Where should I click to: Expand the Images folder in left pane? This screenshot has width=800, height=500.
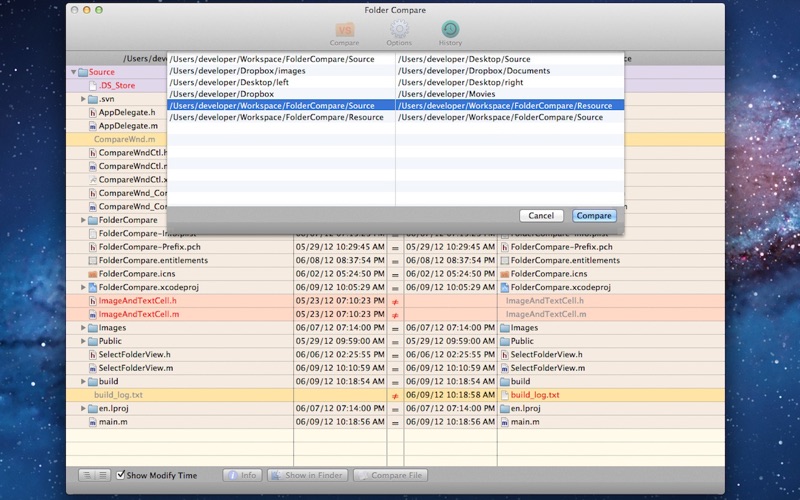[83, 328]
